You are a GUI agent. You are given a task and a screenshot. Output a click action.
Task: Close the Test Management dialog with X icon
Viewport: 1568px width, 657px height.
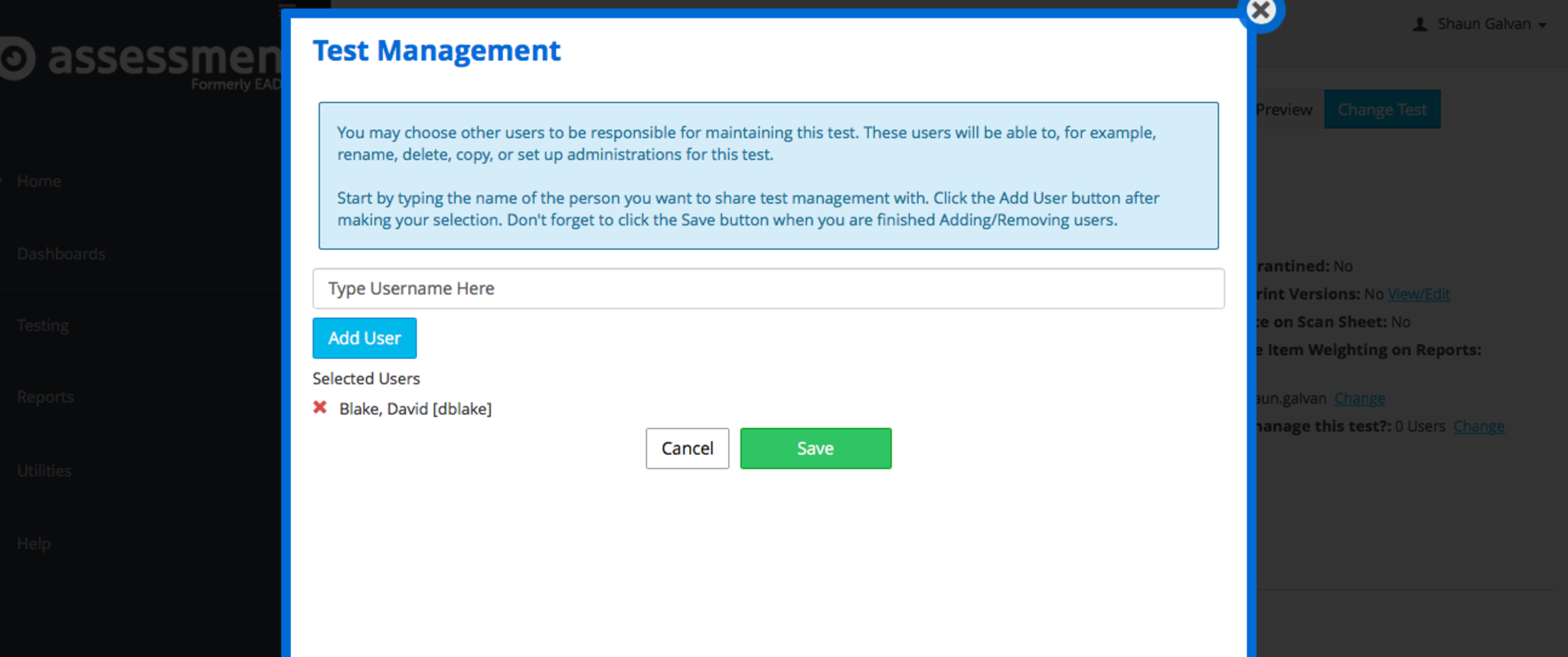click(x=1260, y=11)
